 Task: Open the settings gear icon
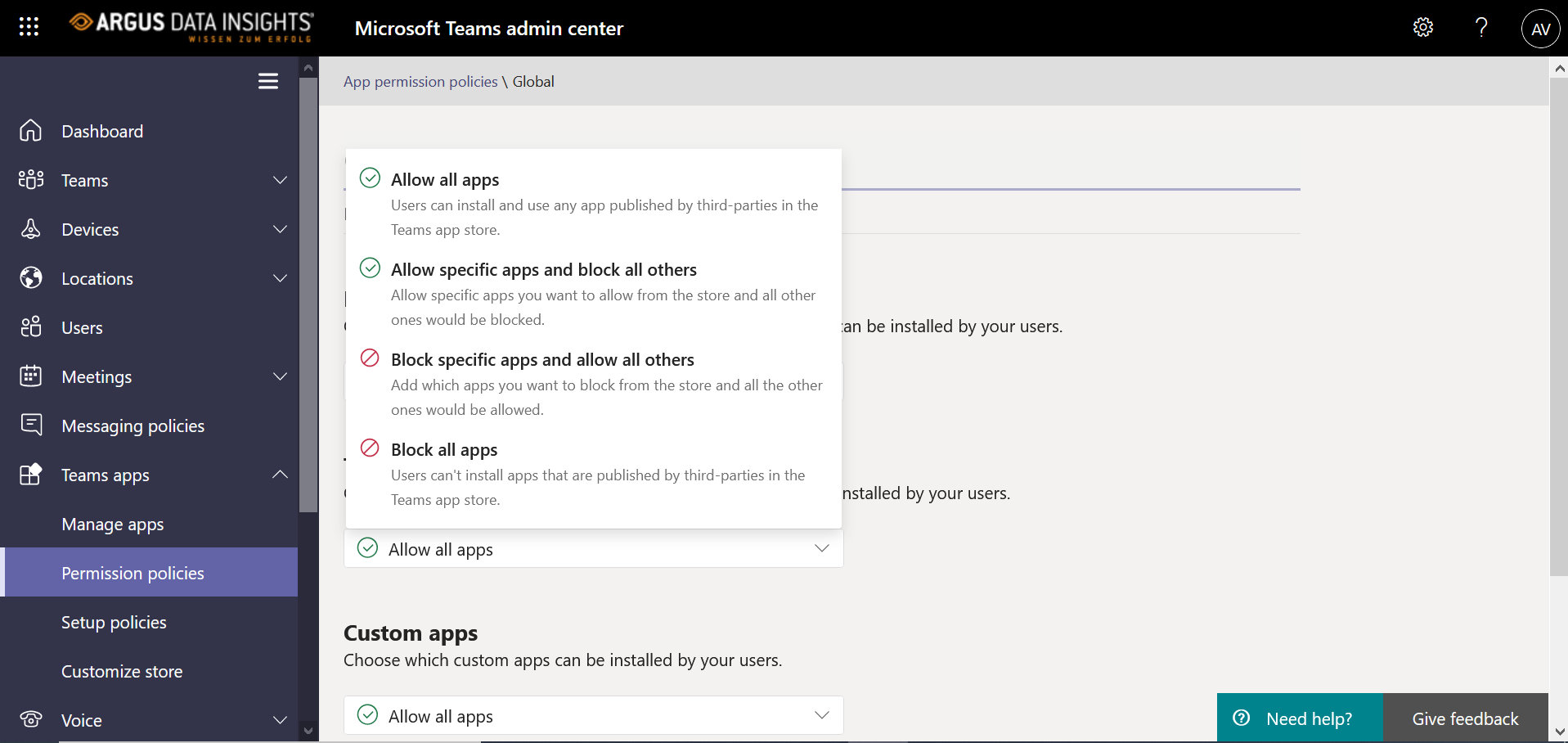tap(1423, 27)
